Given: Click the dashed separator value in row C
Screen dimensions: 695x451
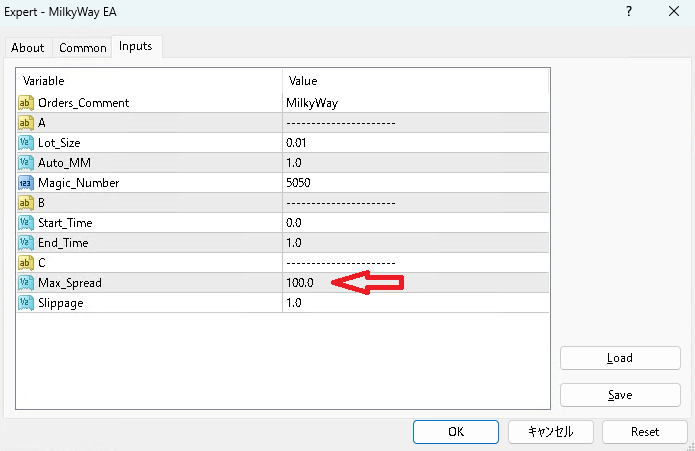Looking at the screenshot, I should point(341,263).
